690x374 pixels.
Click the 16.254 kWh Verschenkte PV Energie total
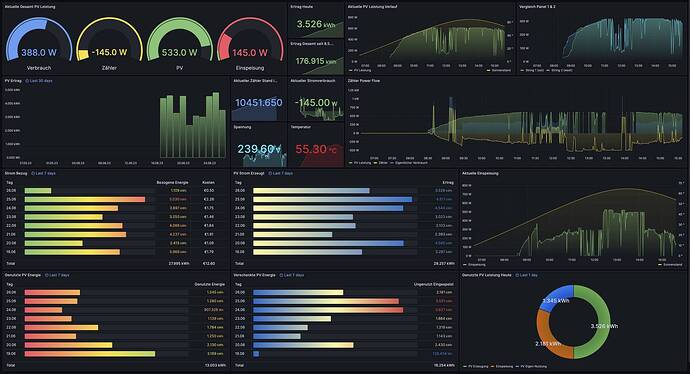click(444, 365)
